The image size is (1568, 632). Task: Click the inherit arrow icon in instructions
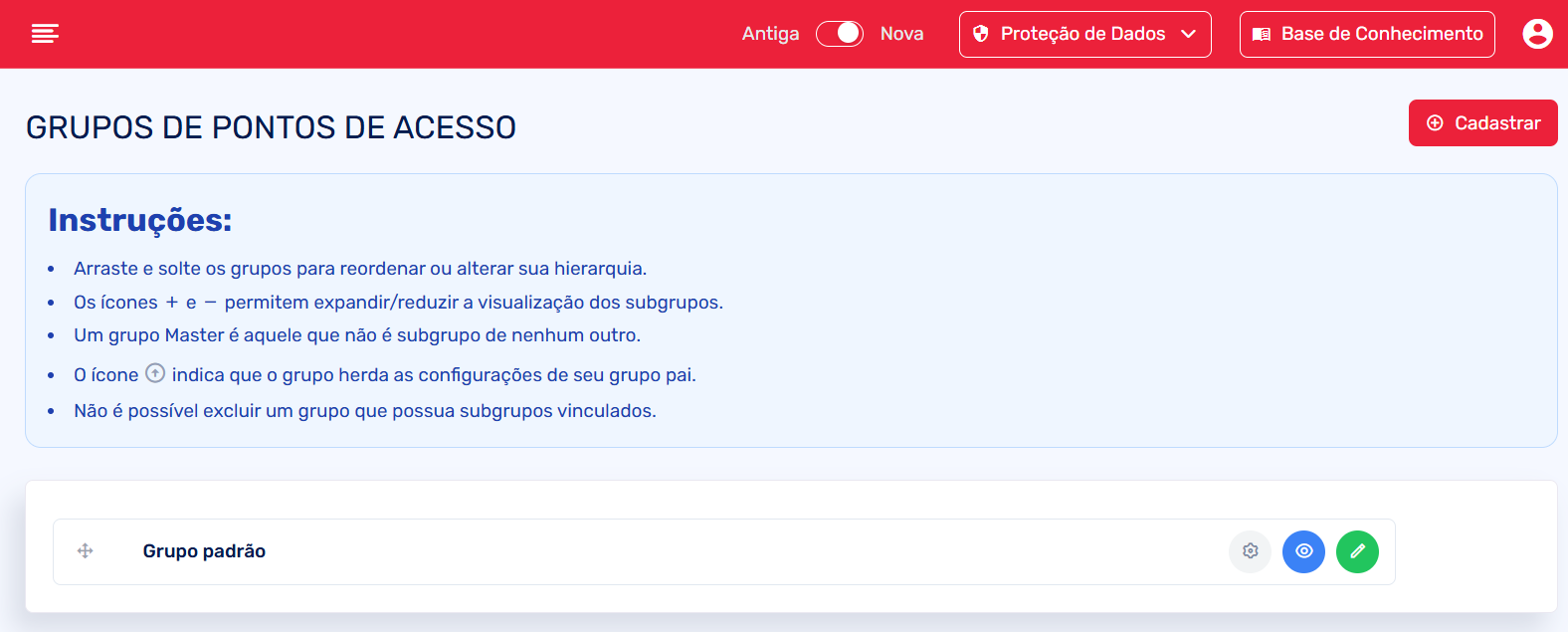point(155,373)
